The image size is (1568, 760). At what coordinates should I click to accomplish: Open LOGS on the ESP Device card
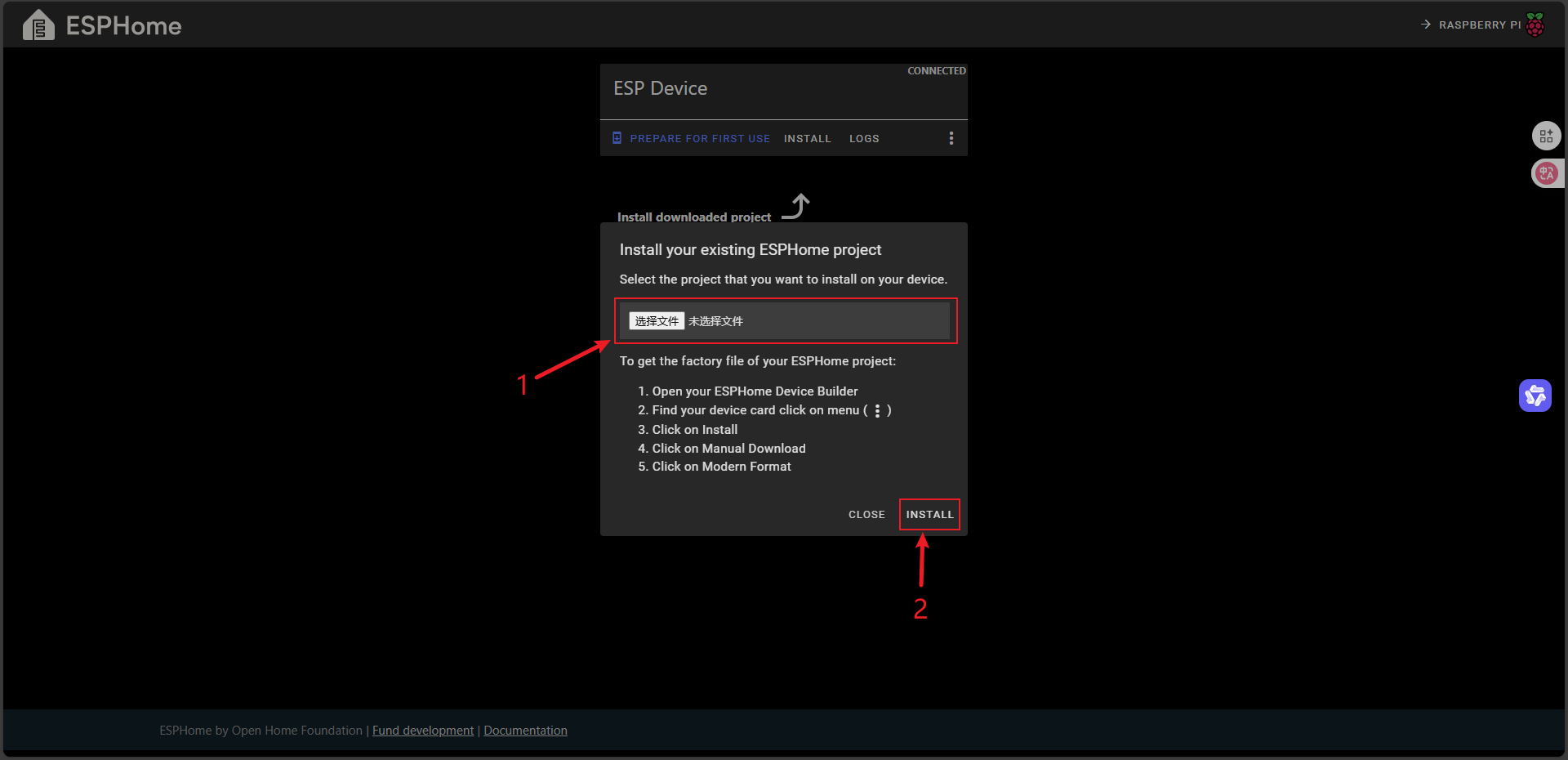pyautogui.click(x=864, y=139)
